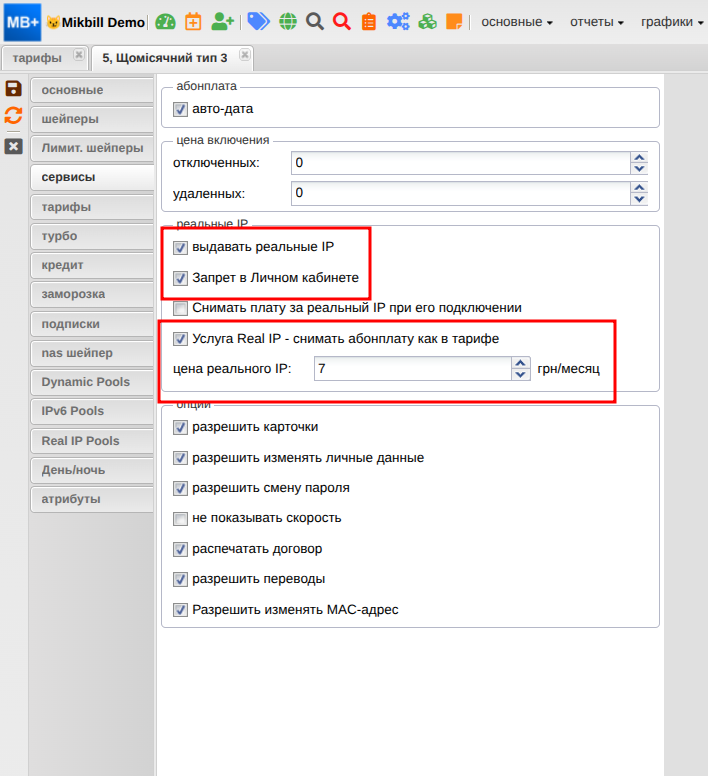Increase удаленных value with up arrow
Screen dimensions: 708x776
click(639, 188)
